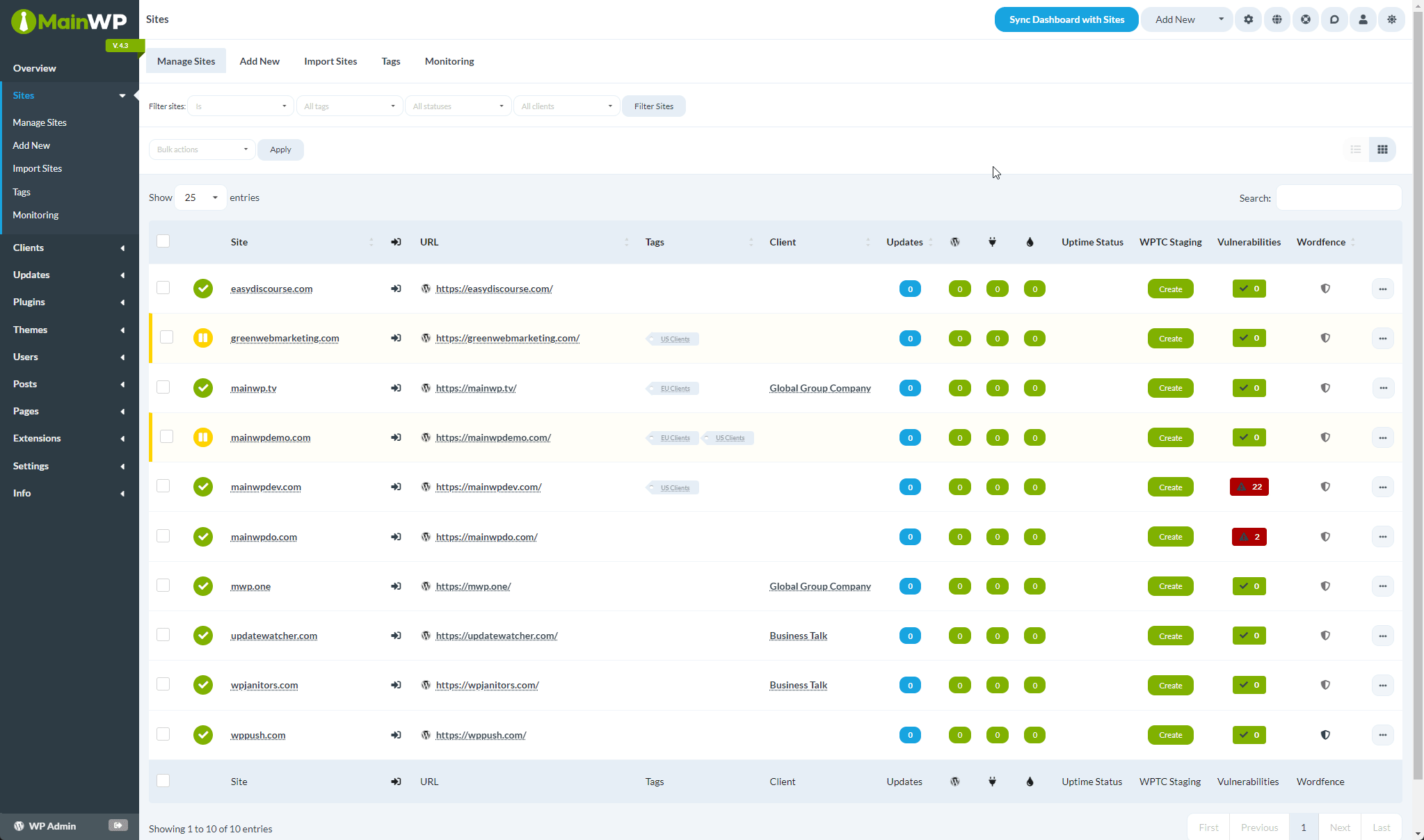
Task: Open the help lifering icon in the header
Action: click(x=1306, y=19)
